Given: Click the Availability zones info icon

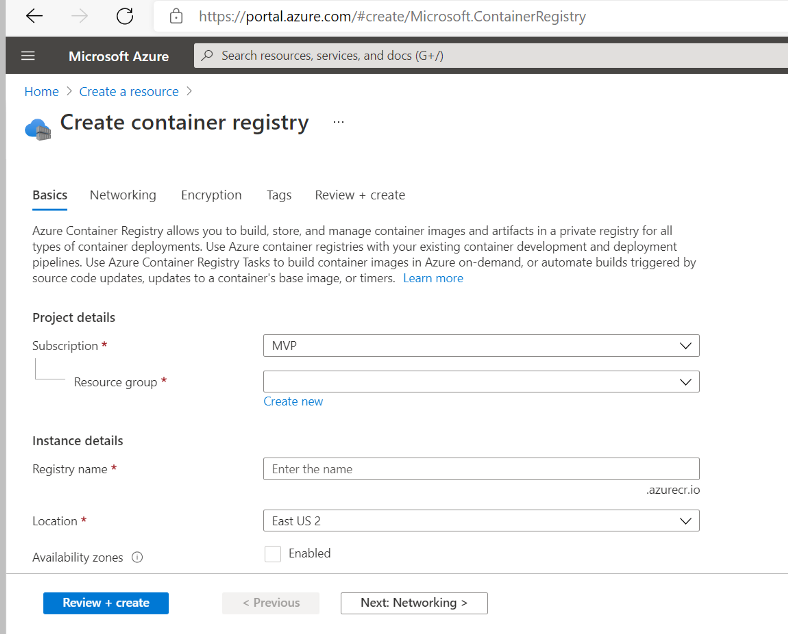Looking at the screenshot, I should click(137, 557).
